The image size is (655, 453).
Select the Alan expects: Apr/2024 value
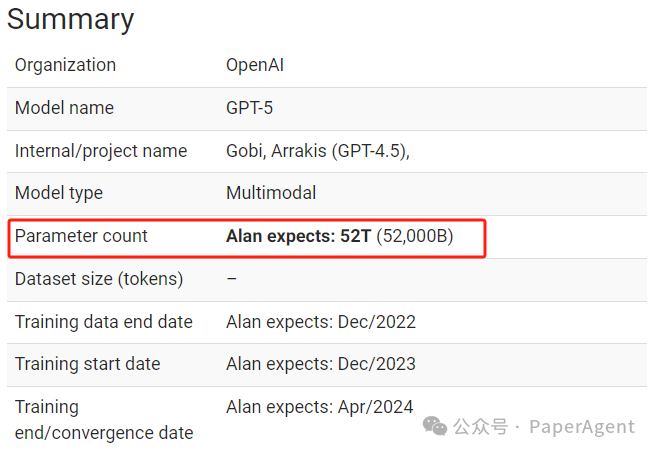(x=320, y=407)
